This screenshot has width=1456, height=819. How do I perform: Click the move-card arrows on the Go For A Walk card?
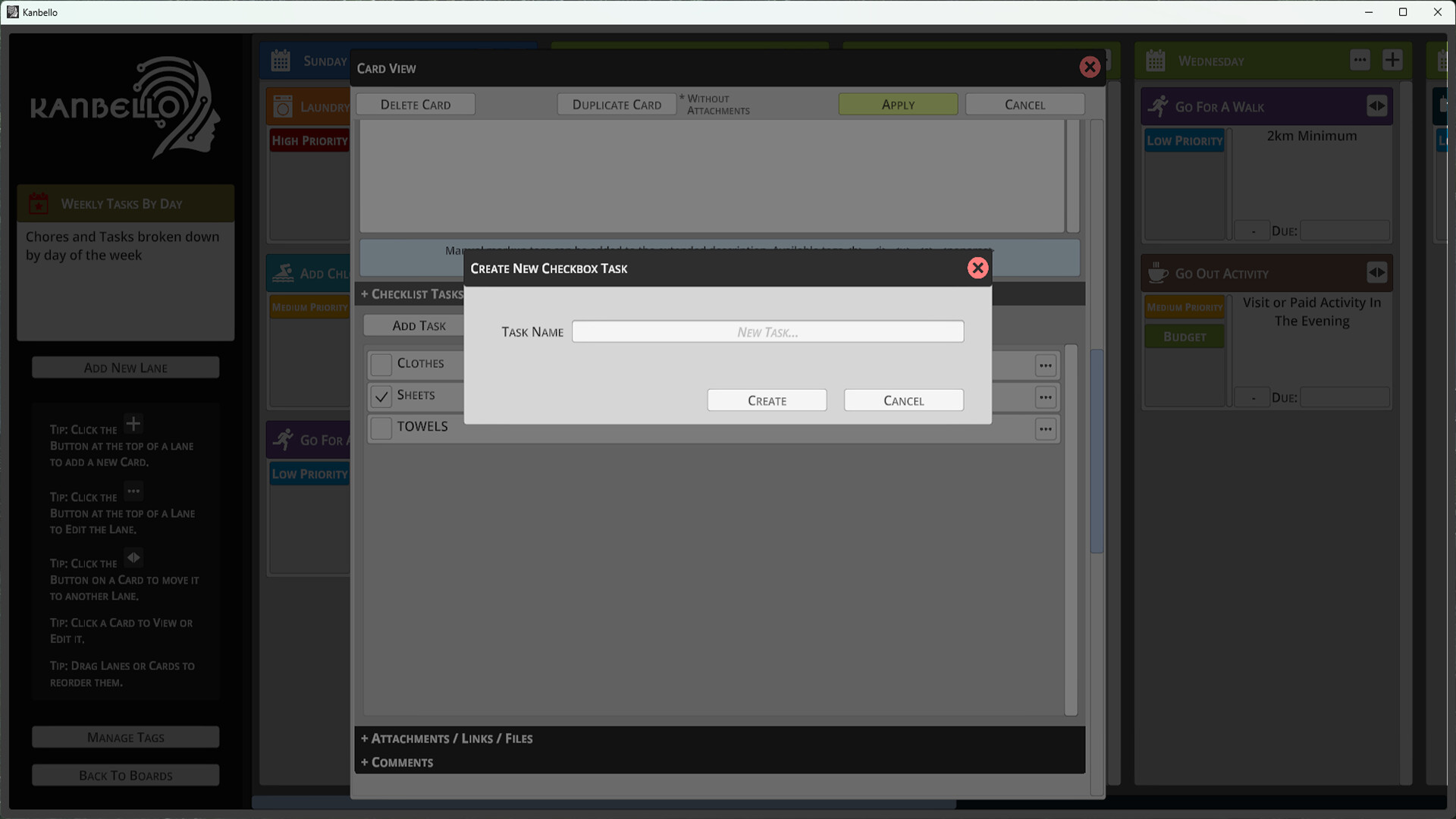[x=1379, y=106]
